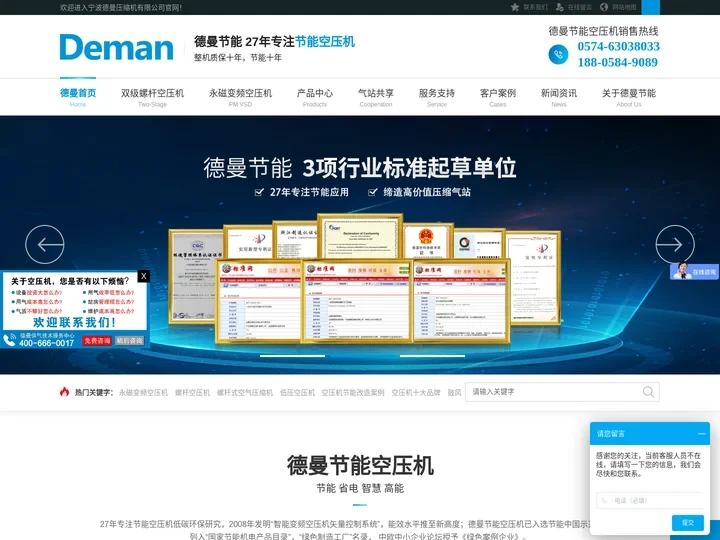Click the star icon beside 联系我们

pyautogui.click(x=515, y=7)
